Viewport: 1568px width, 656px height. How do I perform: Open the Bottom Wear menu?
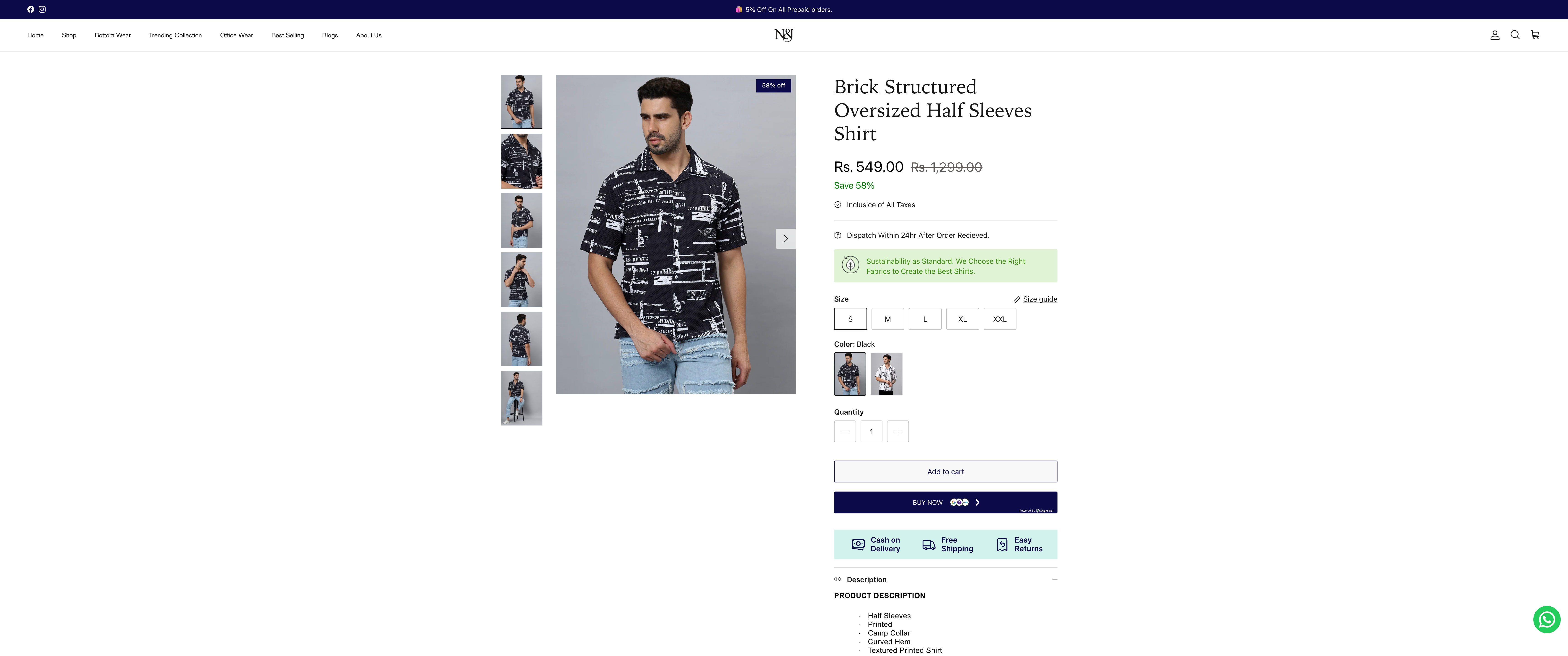pyautogui.click(x=113, y=35)
